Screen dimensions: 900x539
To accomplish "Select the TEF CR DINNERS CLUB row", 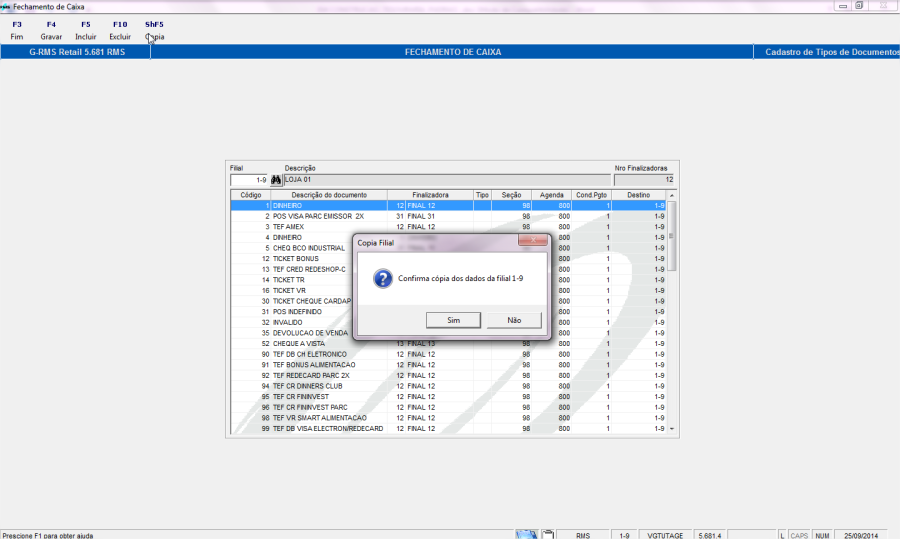I will click(448, 386).
